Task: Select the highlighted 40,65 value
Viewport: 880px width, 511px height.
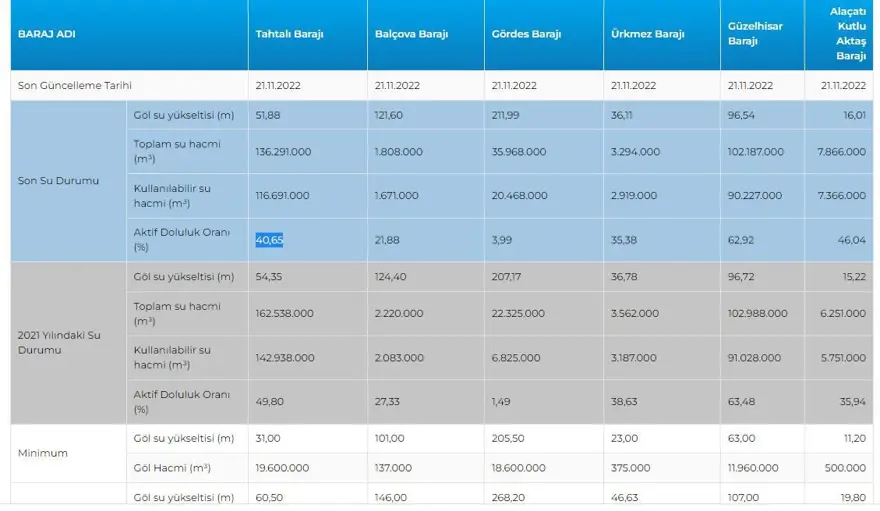Action: (x=269, y=240)
